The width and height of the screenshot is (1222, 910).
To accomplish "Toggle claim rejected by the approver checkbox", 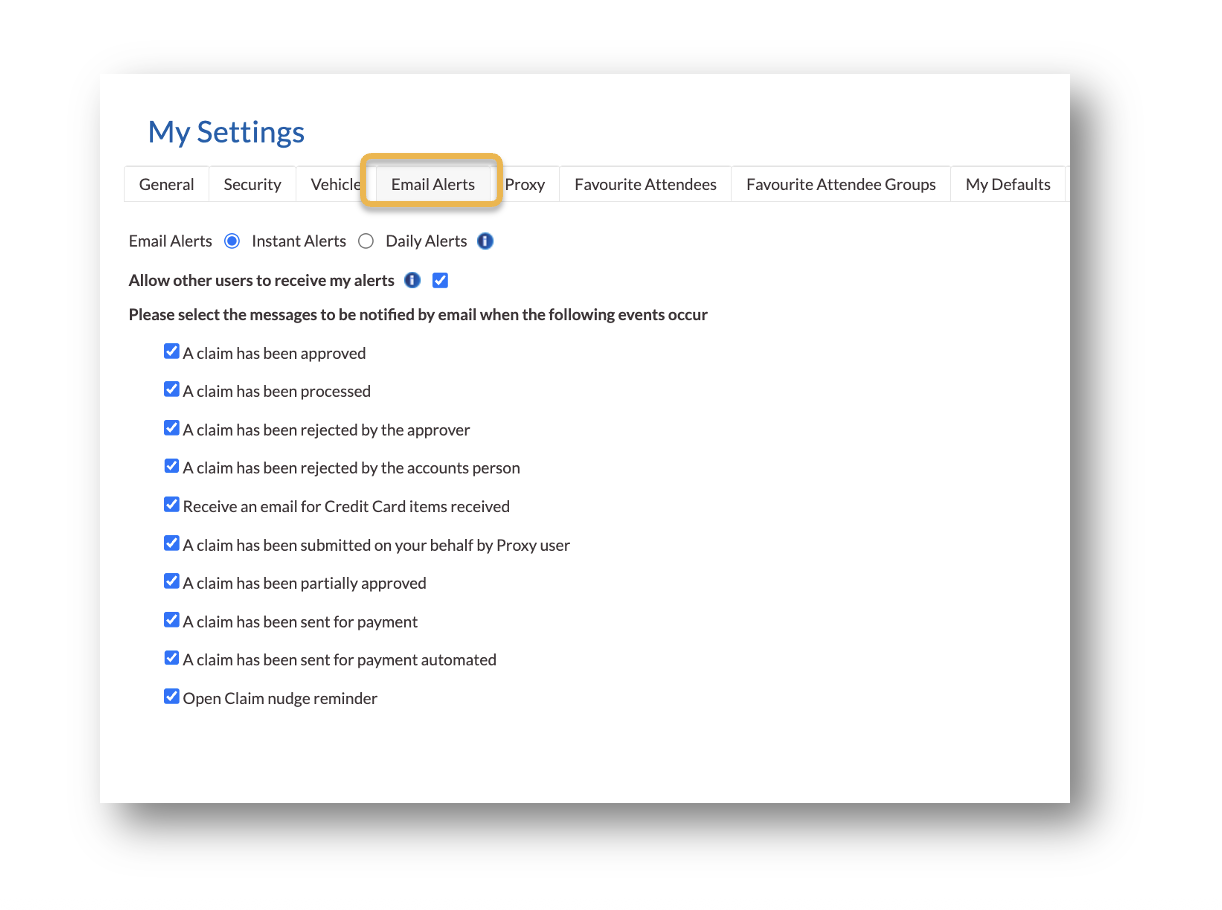I will (x=172, y=428).
